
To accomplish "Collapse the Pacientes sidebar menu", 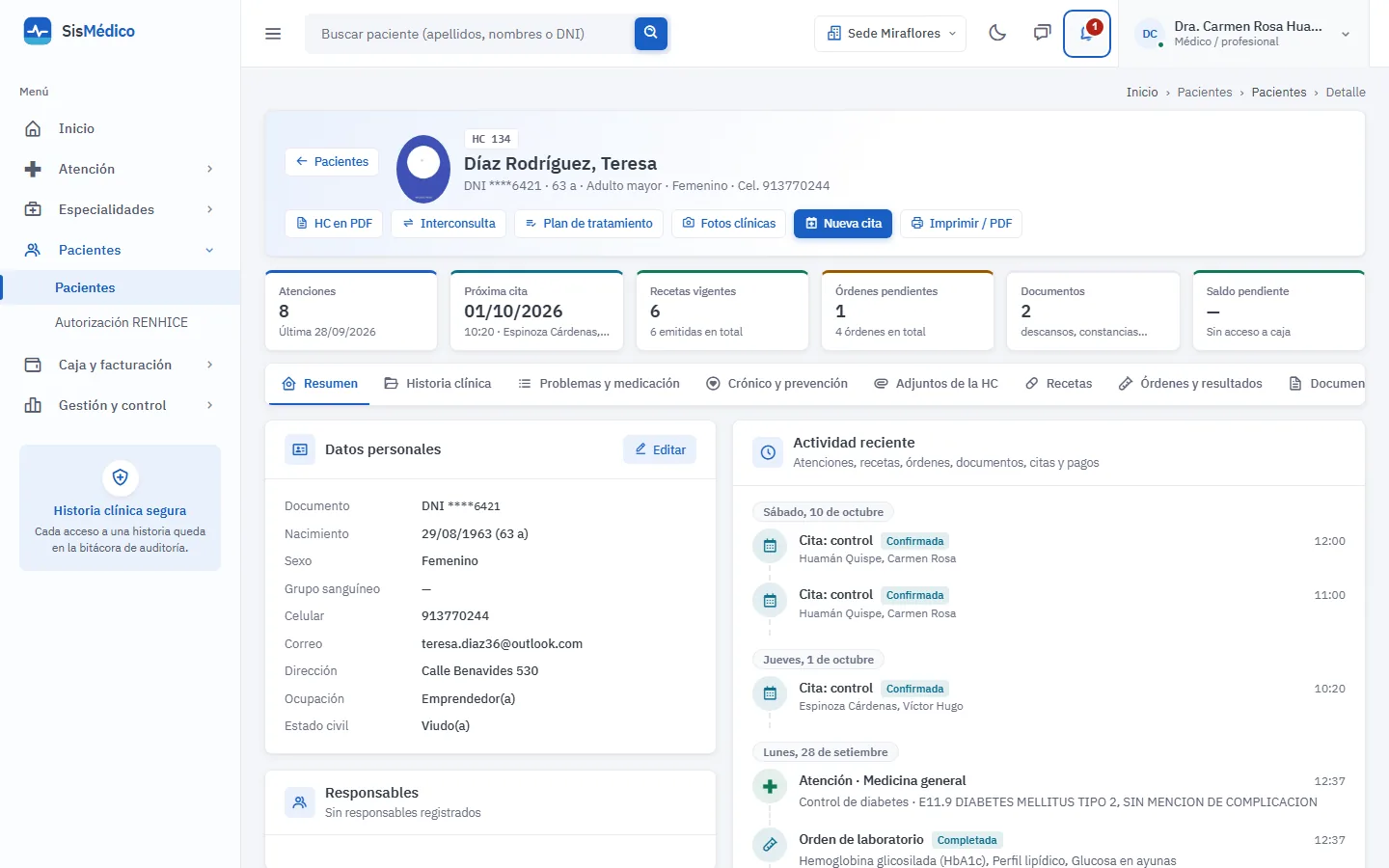I will [x=121, y=250].
